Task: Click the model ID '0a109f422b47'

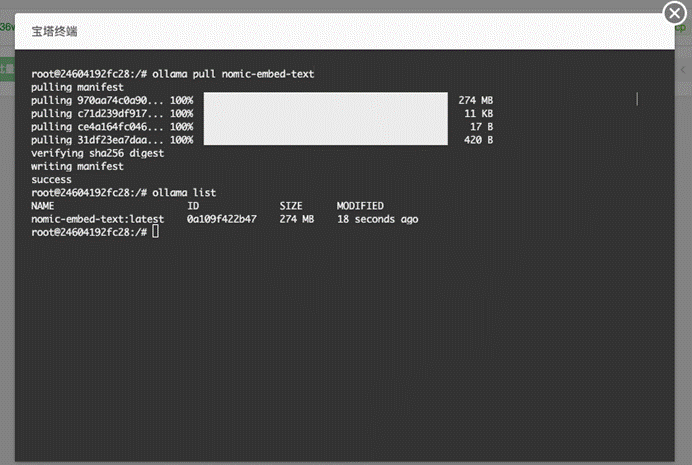Action: (x=222, y=219)
